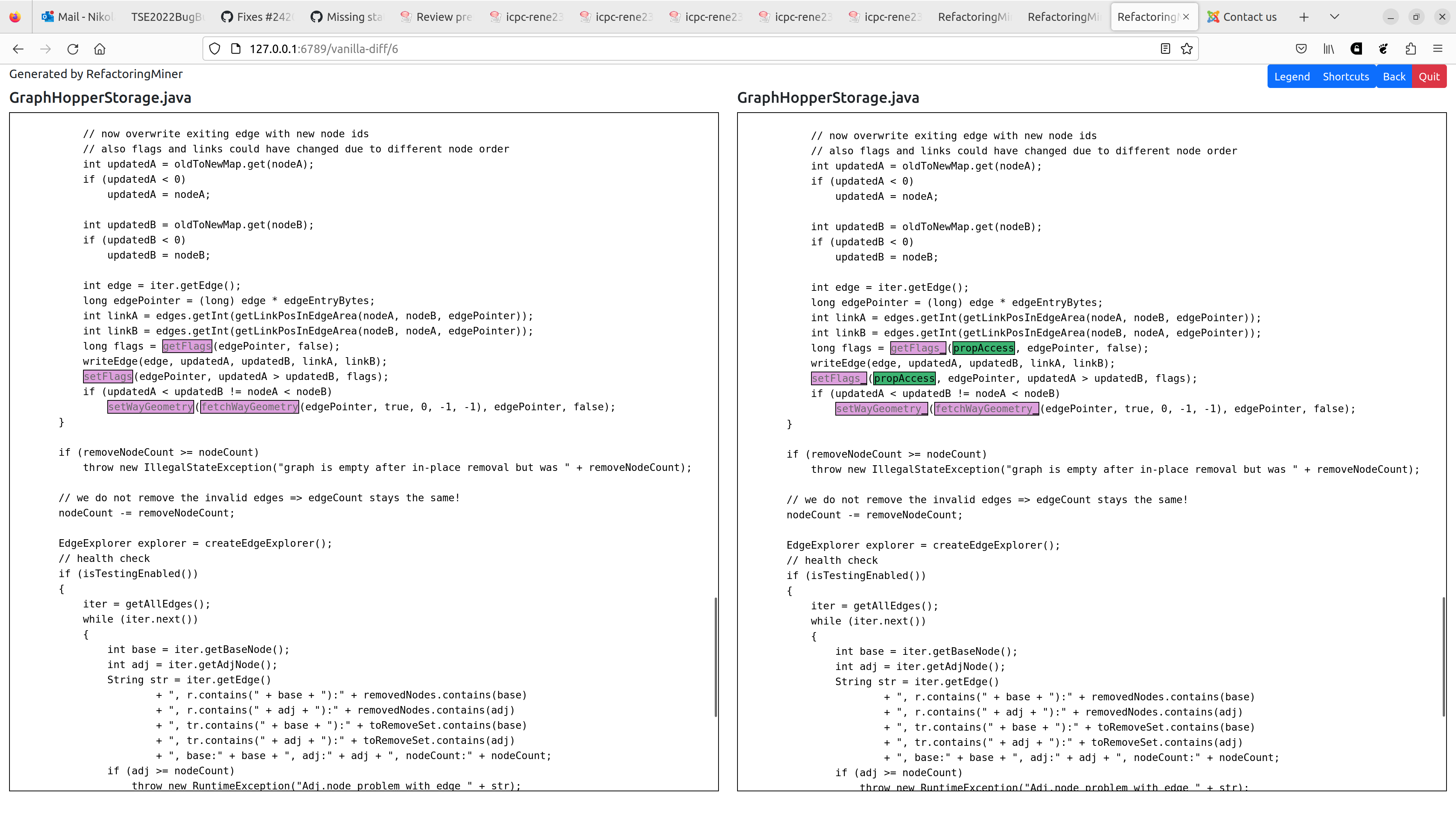Viewport: 1456px width, 819px height.
Task: Go to the browser home page
Action: click(100, 49)
